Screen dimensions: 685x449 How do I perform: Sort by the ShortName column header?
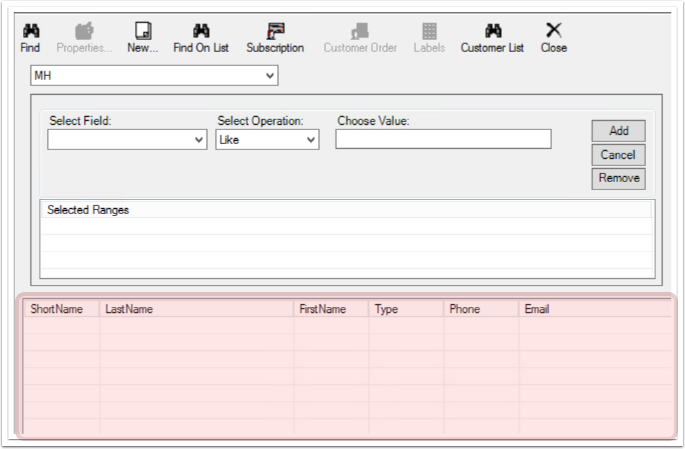(61, 309)
